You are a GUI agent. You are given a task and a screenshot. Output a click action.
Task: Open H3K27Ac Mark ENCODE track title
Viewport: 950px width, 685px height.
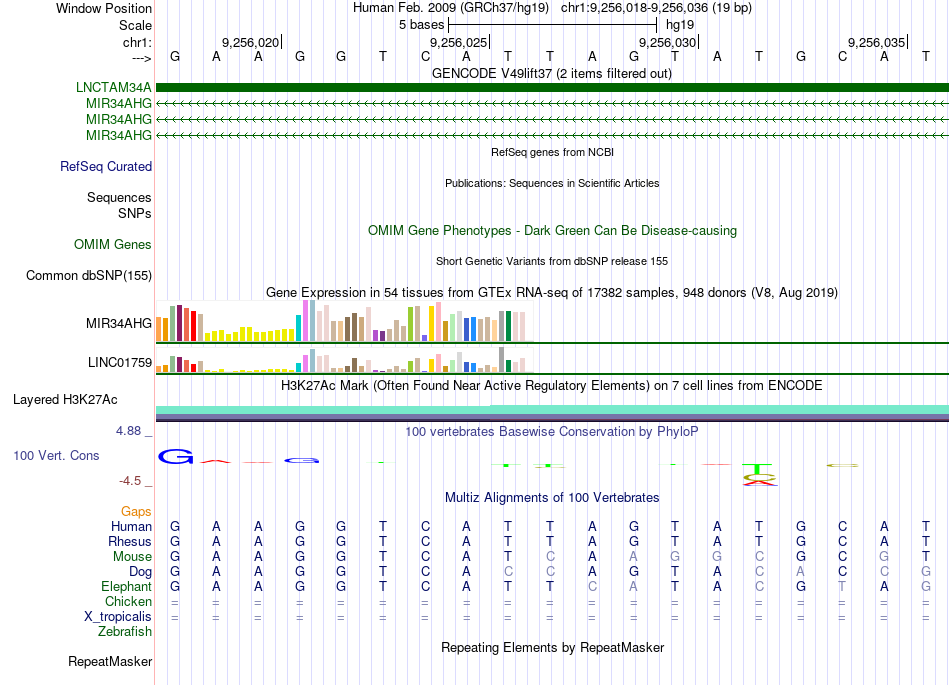[x=552, y=386]
